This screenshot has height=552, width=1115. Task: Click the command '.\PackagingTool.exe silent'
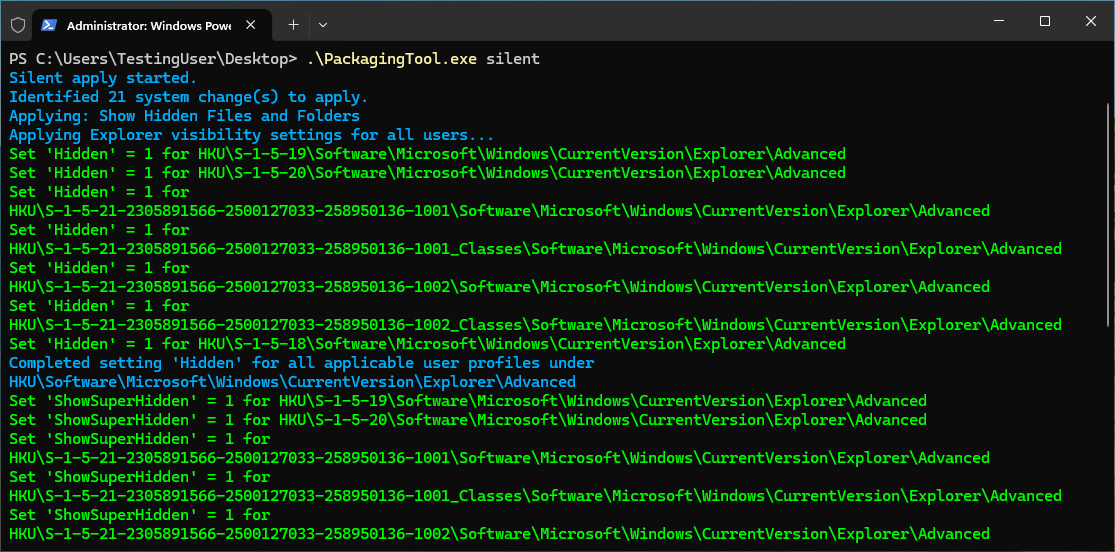424,59
